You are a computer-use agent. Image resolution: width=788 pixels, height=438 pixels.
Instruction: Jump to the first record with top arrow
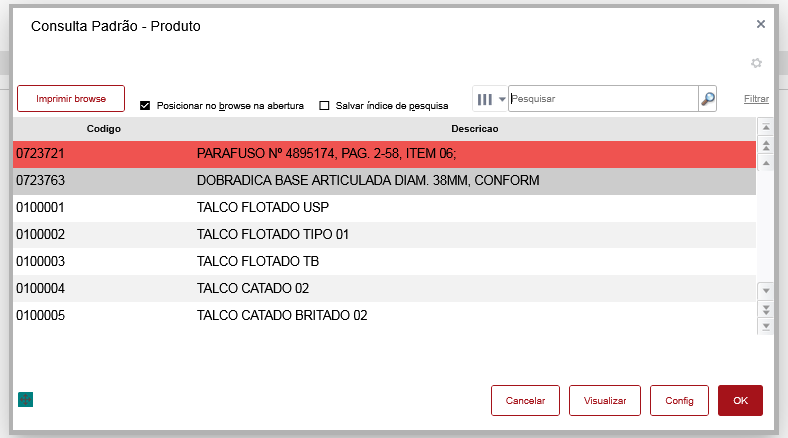point(767,127)
